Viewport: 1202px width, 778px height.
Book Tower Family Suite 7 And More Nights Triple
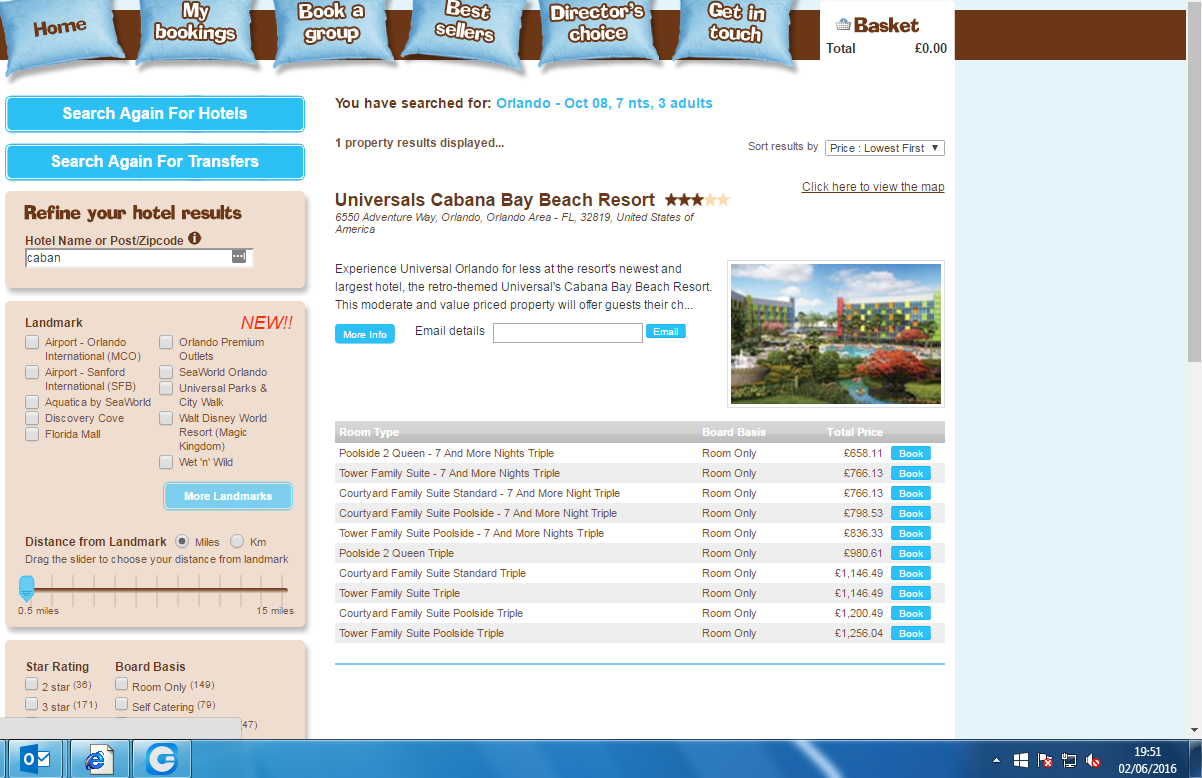[x=911, y=473]
